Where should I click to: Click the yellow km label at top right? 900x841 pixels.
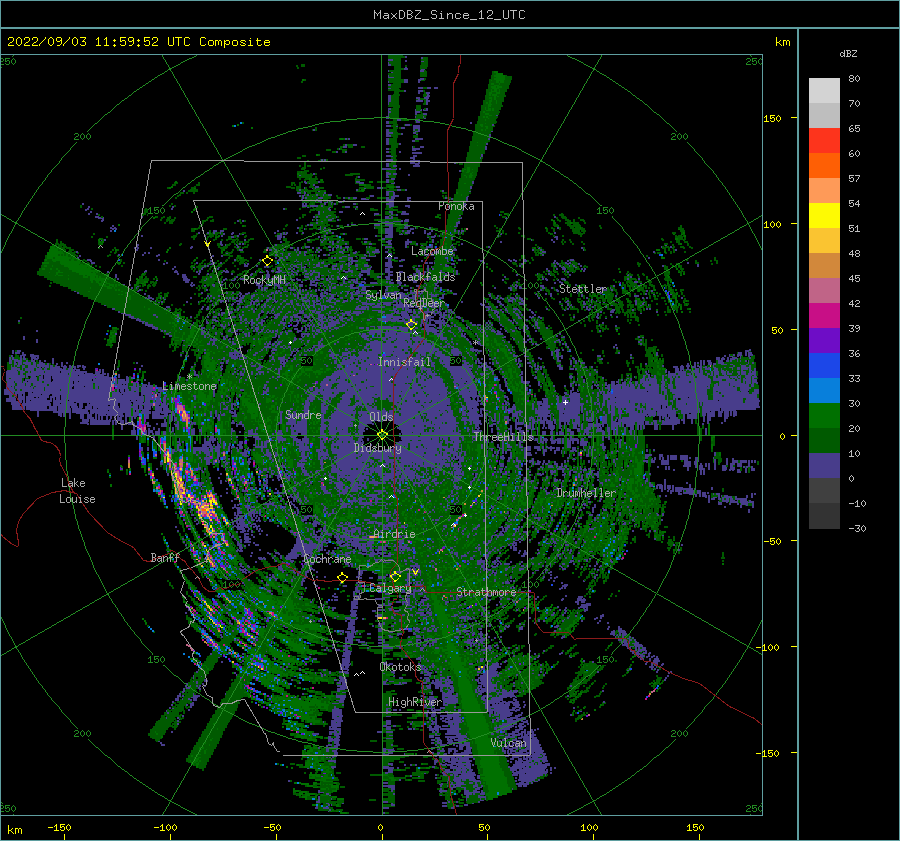coord(782,42)
